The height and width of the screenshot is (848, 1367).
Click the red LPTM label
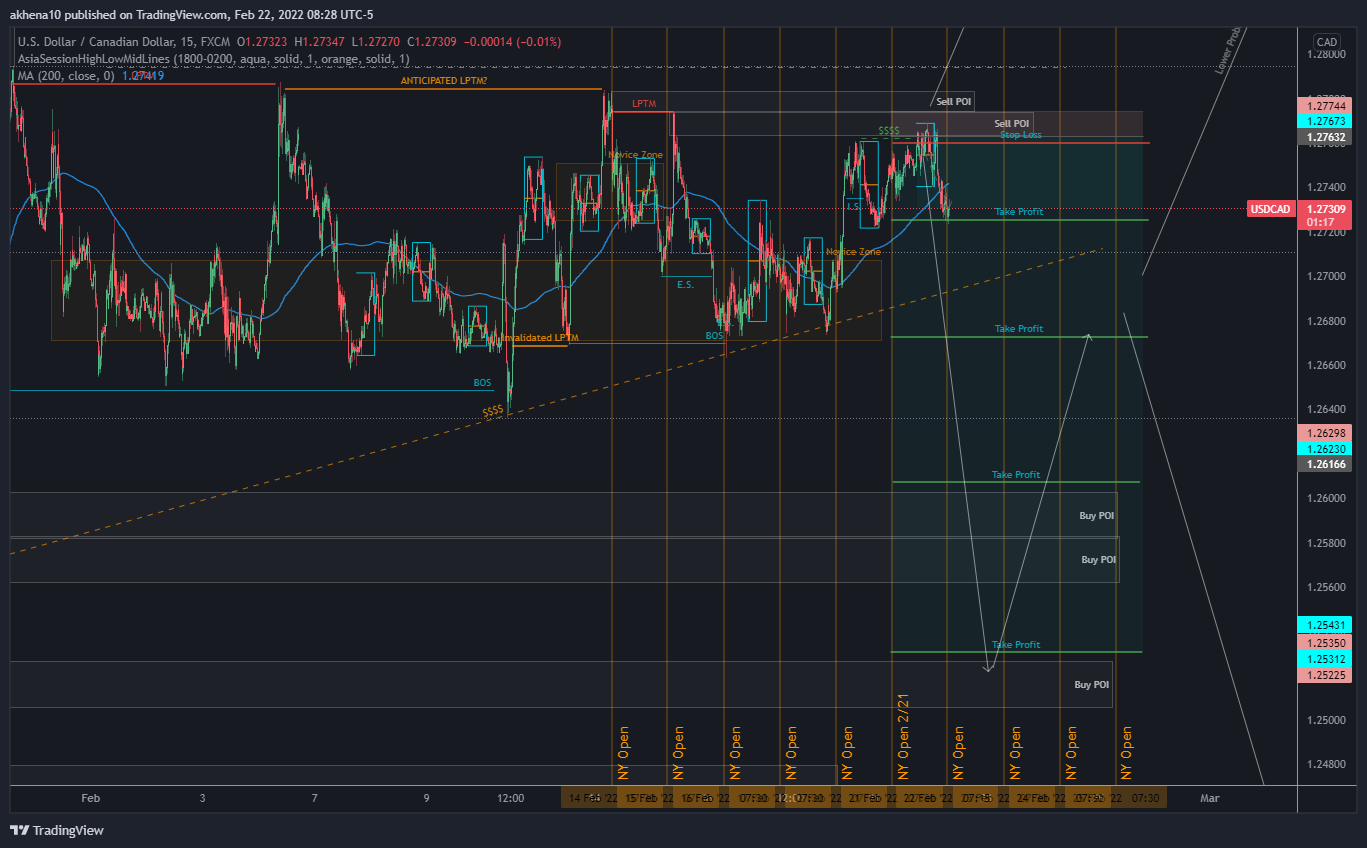pyautogui.click(x=642, y=104)
